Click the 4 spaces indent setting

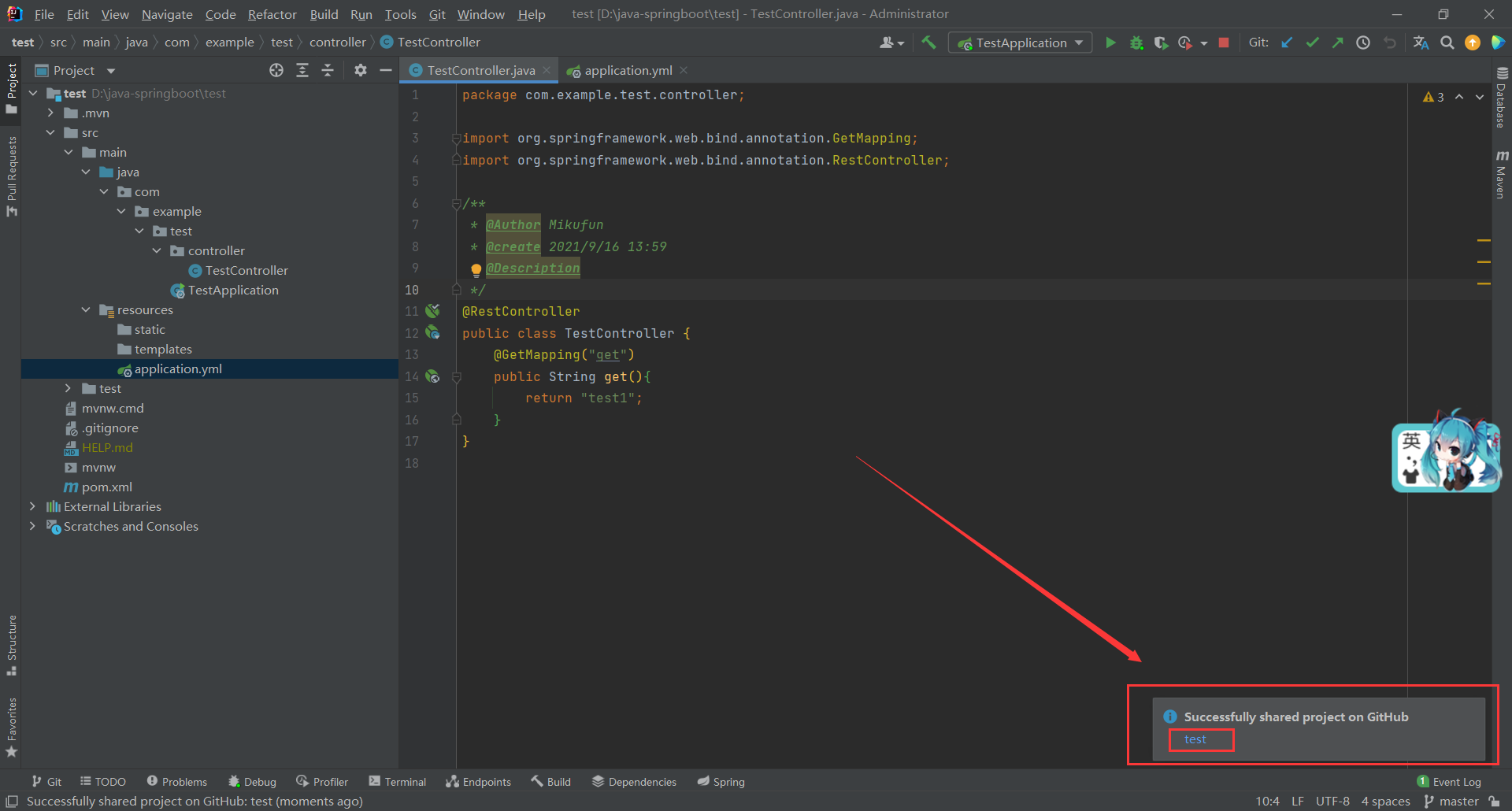pos(1386,802)
